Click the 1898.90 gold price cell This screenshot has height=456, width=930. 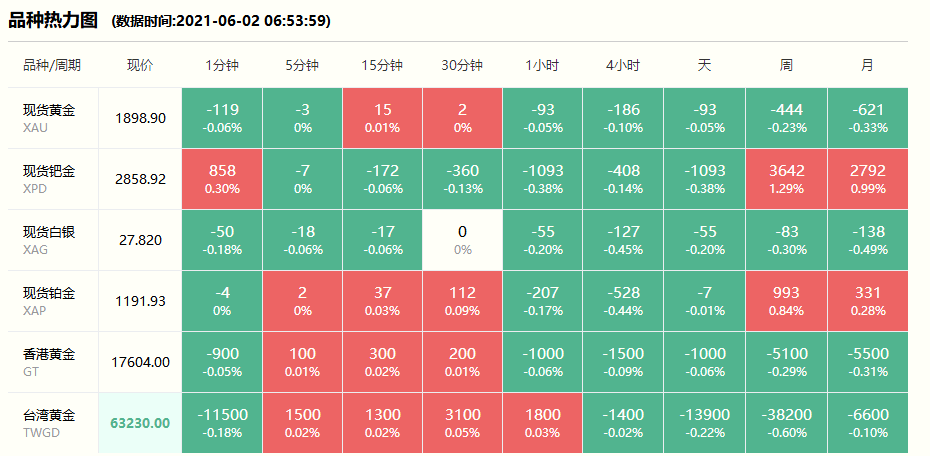coord(140,118)
